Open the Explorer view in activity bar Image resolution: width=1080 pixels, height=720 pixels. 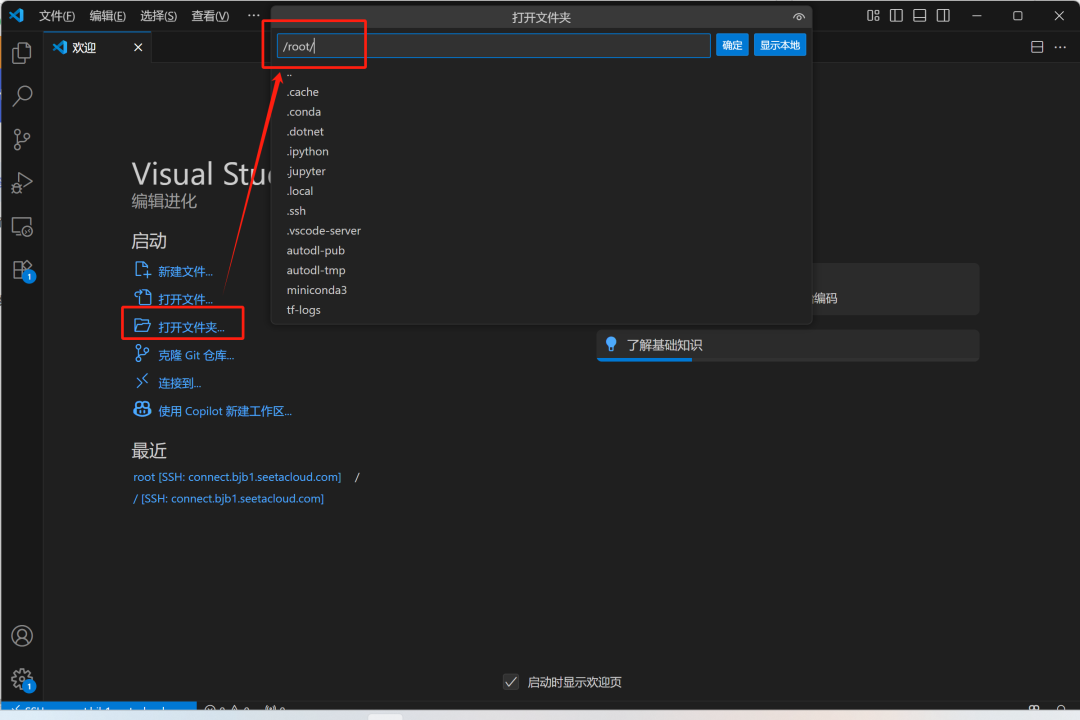point(22,53)
